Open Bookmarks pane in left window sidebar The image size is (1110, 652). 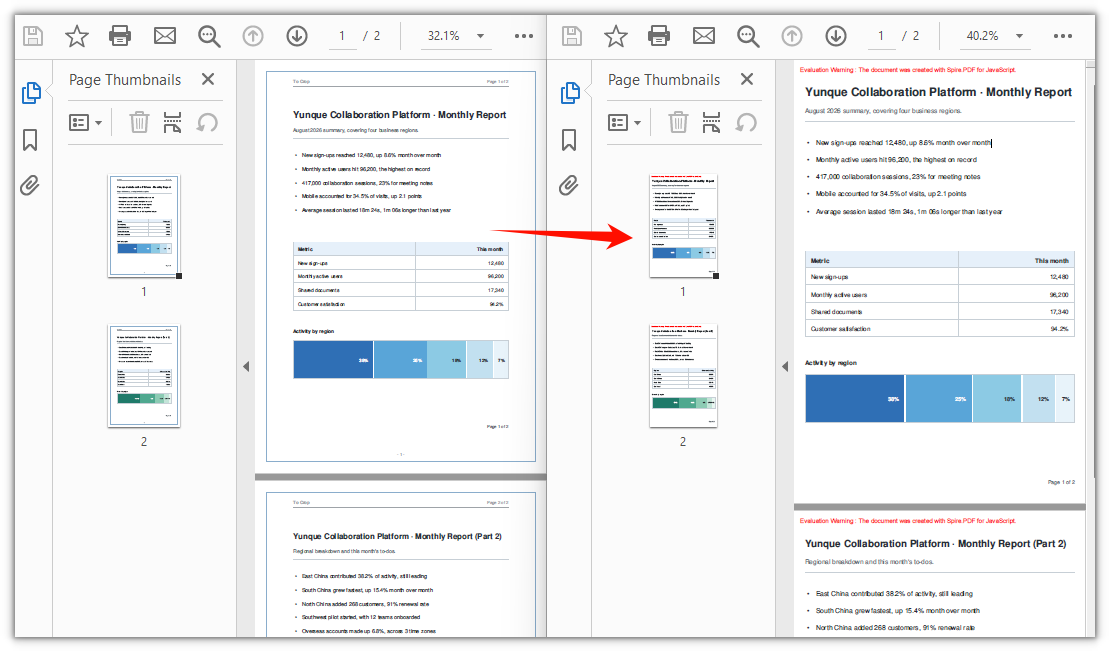pos(30,139)
